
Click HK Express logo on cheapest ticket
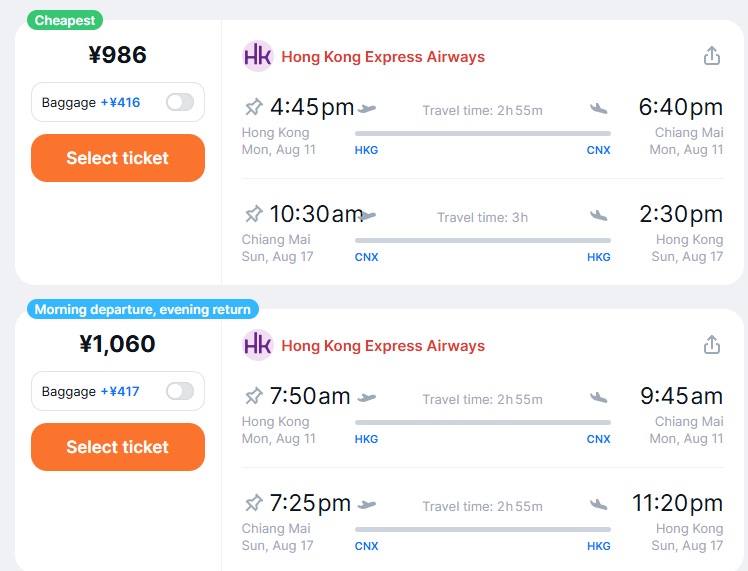(258, 56)
